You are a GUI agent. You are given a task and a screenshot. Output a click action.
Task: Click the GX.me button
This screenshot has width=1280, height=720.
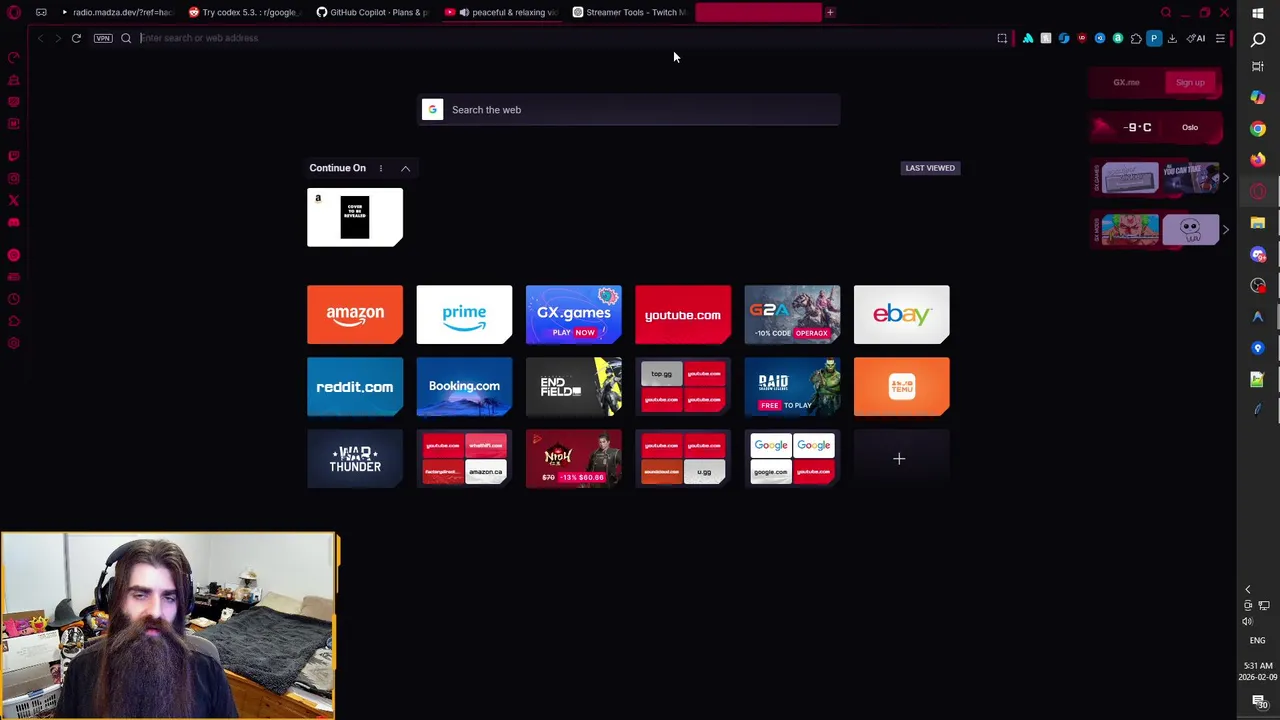pos(1126,82)
